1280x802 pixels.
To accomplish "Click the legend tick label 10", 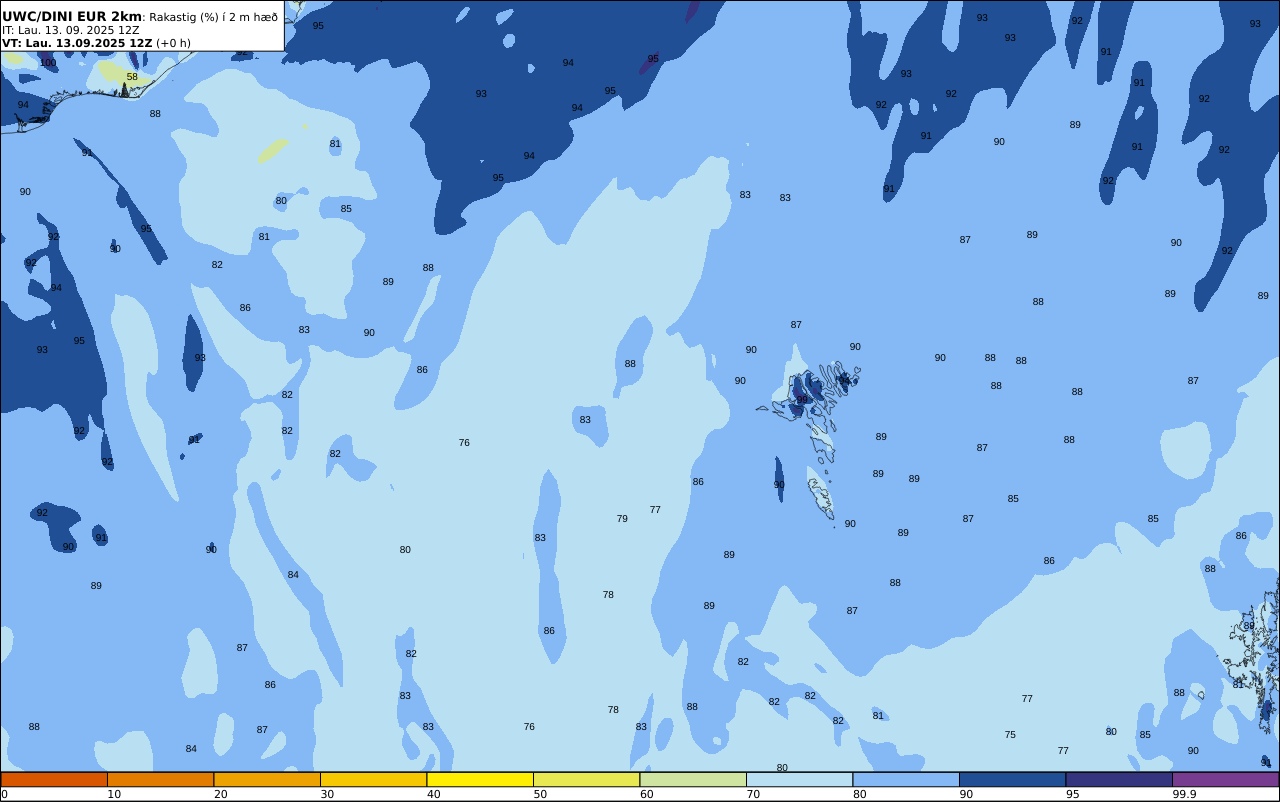I will pos(114,794).
